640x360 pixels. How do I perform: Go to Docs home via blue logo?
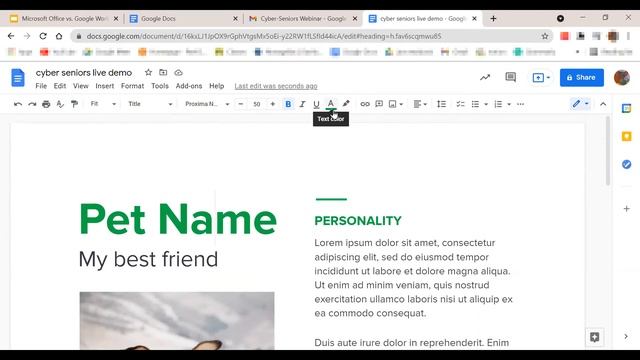[18, 78]
